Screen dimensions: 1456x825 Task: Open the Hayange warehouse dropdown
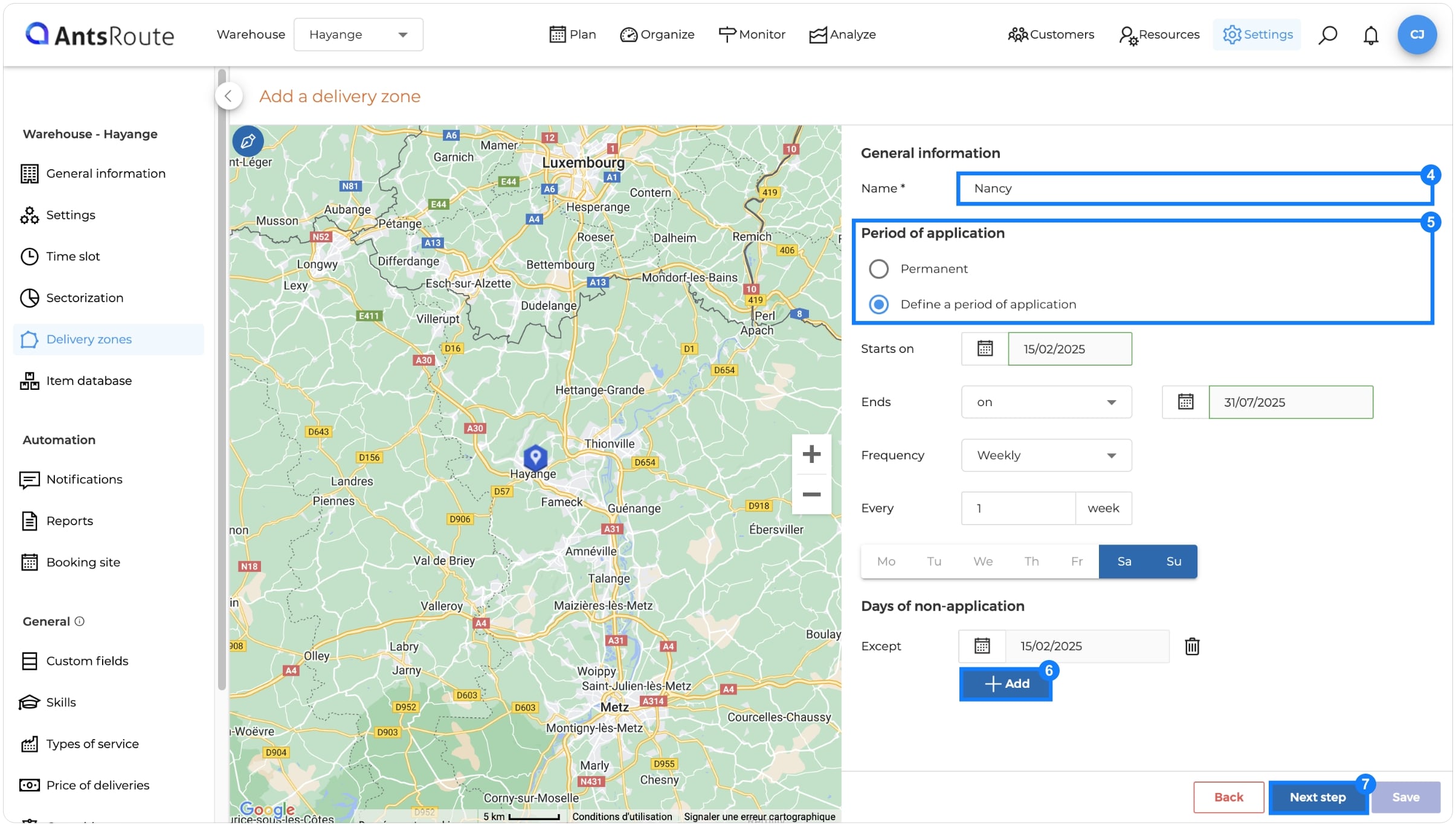pyautogui.click(x=358, y=34)
